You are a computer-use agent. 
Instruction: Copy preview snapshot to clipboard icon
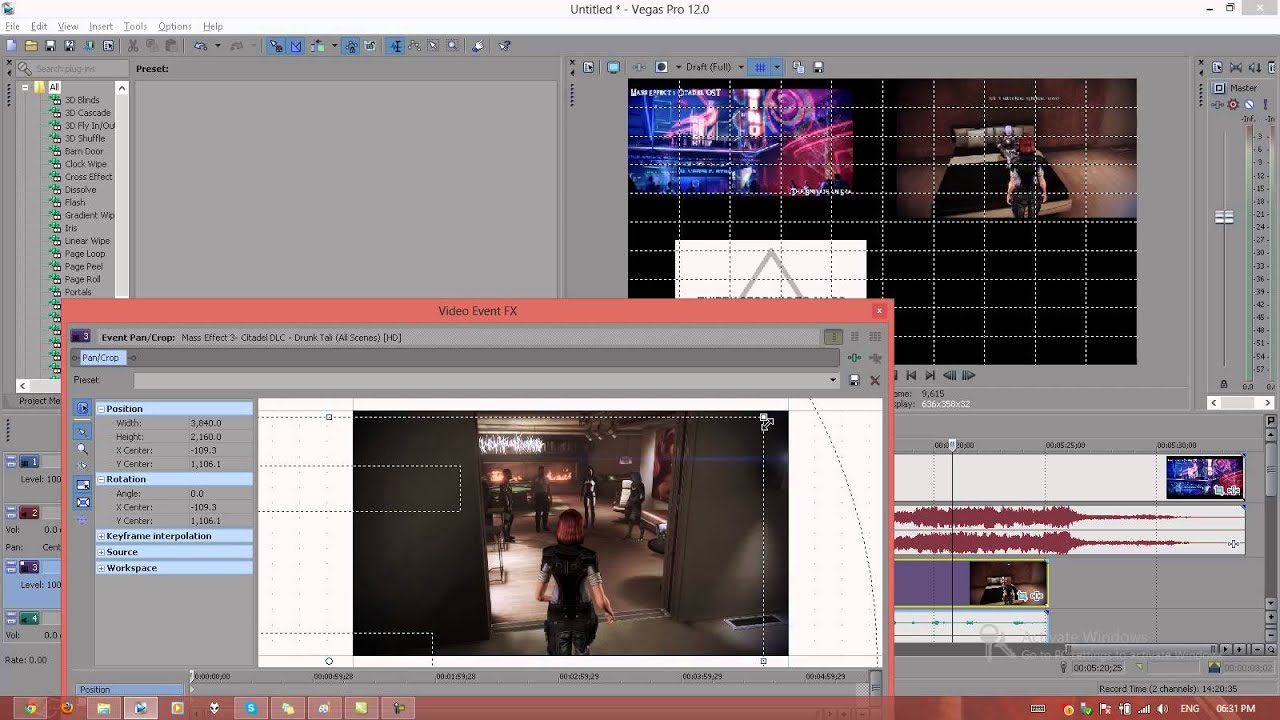click(798, 67)
